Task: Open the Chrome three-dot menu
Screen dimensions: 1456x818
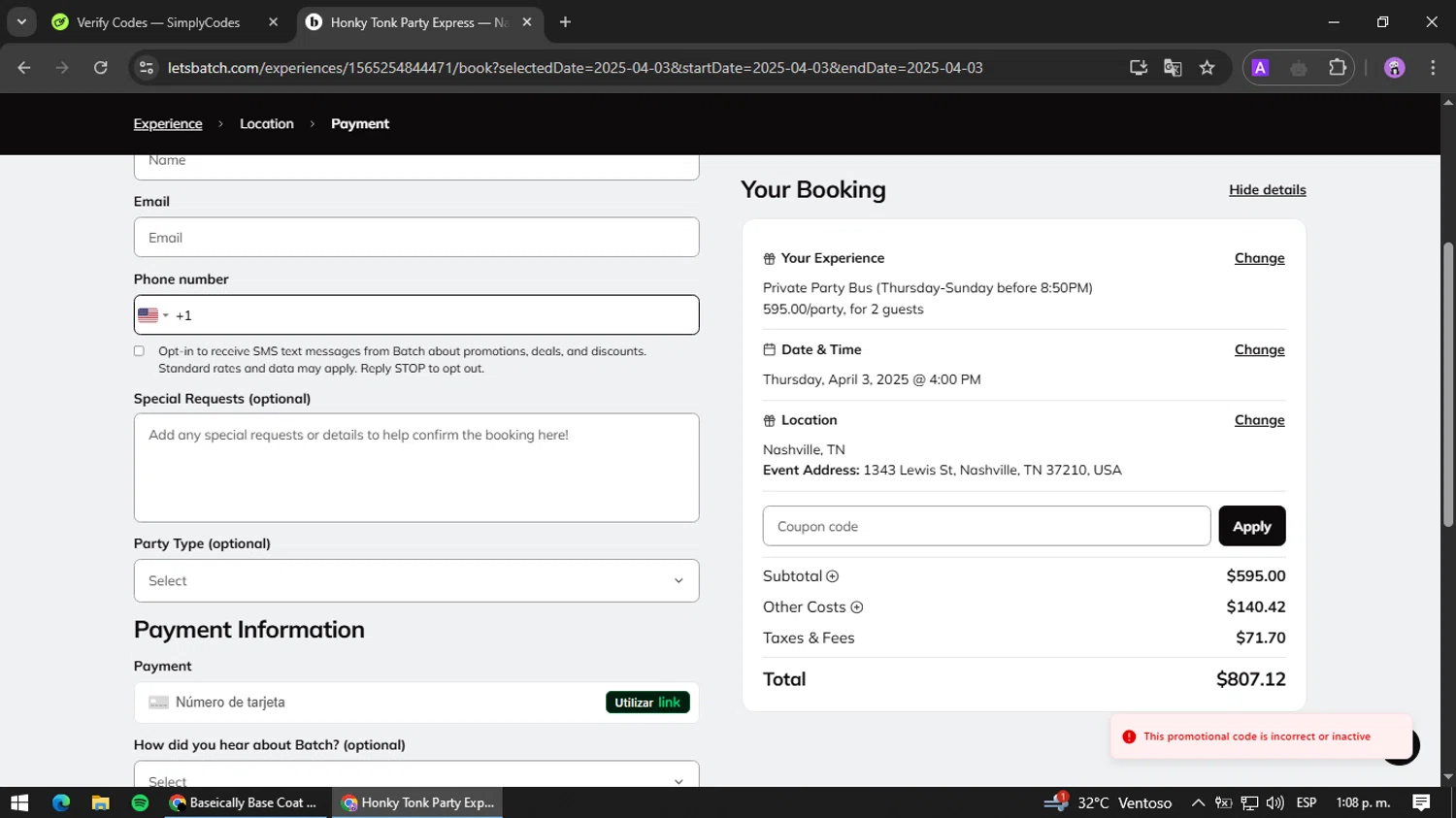Action: click(x=1433, y=68)
